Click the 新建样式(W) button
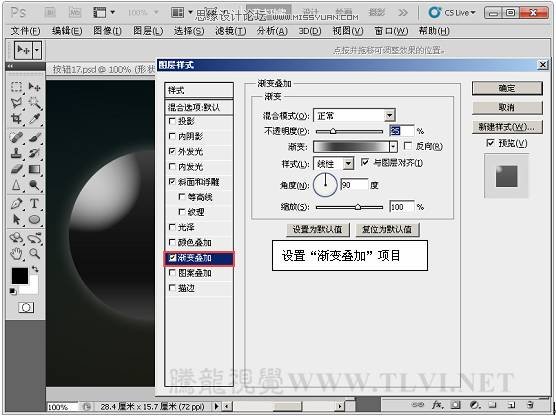The width and height of the screenshot is (556, 416). coord(507,127)
